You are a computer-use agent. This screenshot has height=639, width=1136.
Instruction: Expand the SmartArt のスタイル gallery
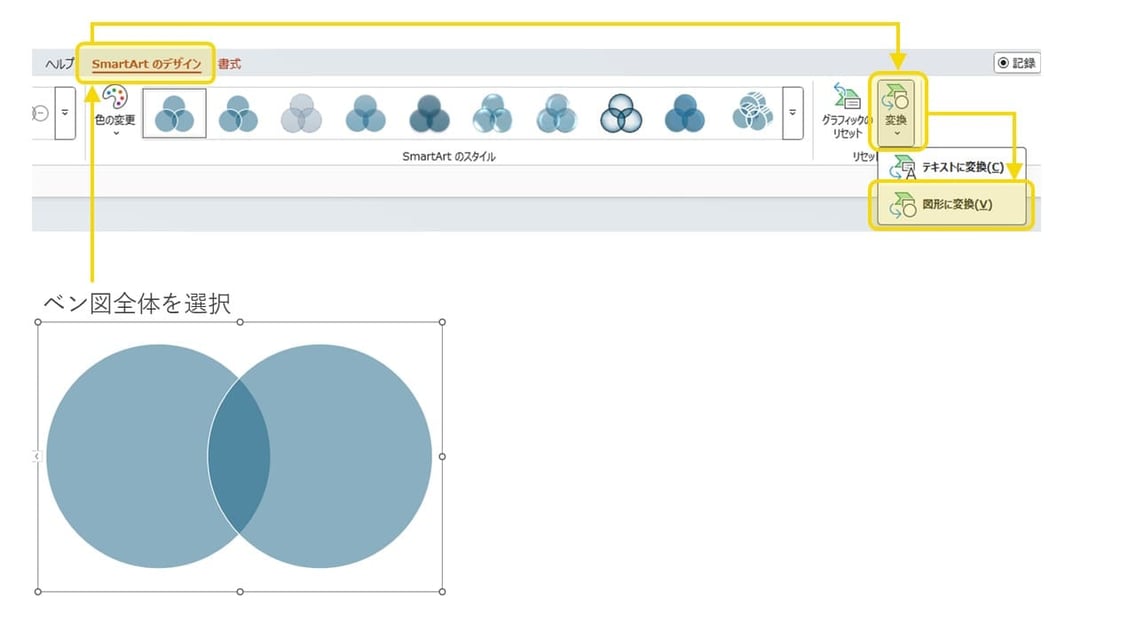[793, 113]
